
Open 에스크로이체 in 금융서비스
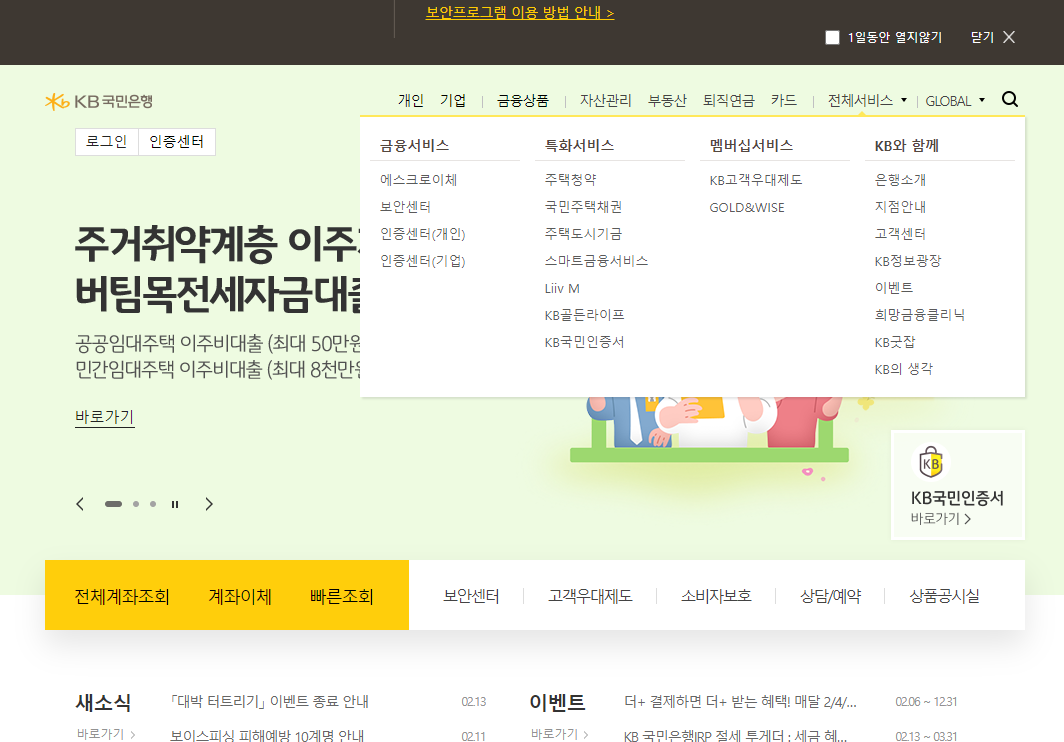[418, 180]
